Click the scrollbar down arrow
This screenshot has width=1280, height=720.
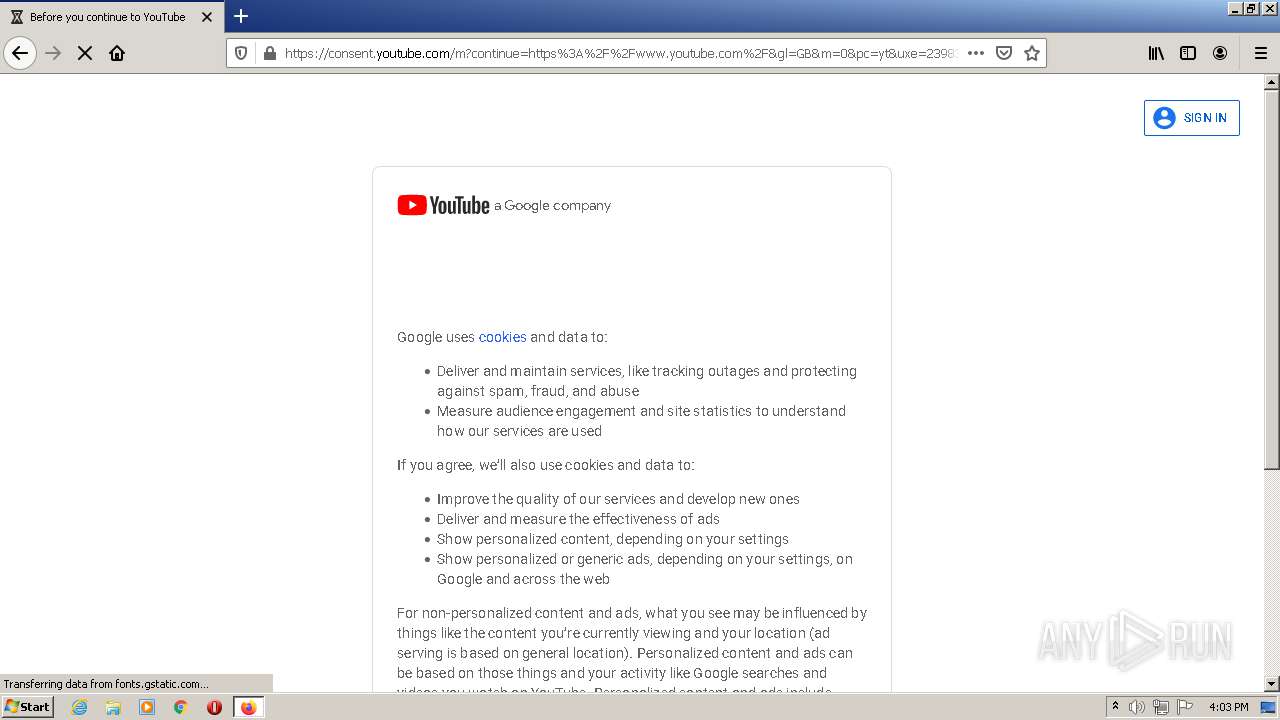pos(1271,684)
